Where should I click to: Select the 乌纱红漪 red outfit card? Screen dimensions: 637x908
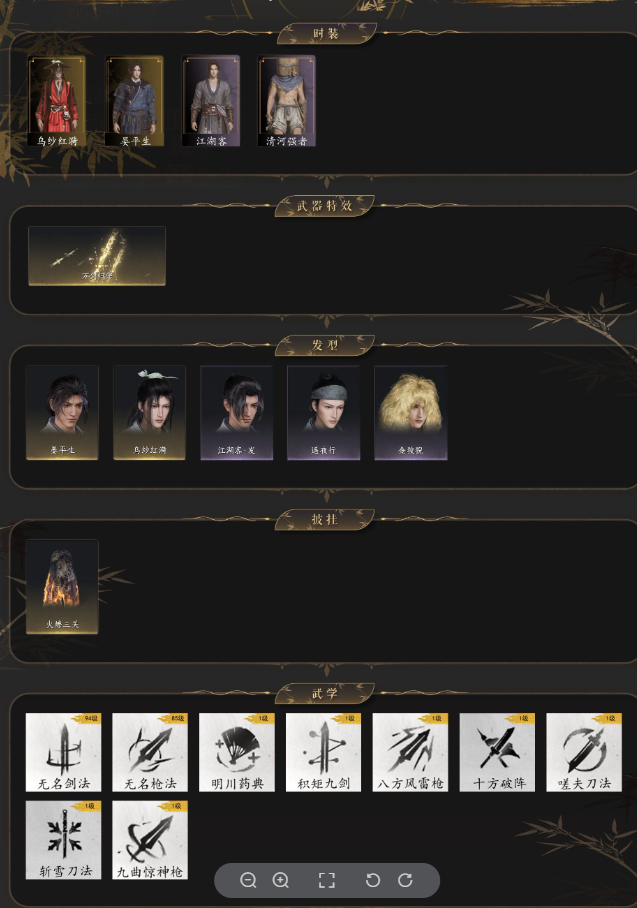[57, 101]
